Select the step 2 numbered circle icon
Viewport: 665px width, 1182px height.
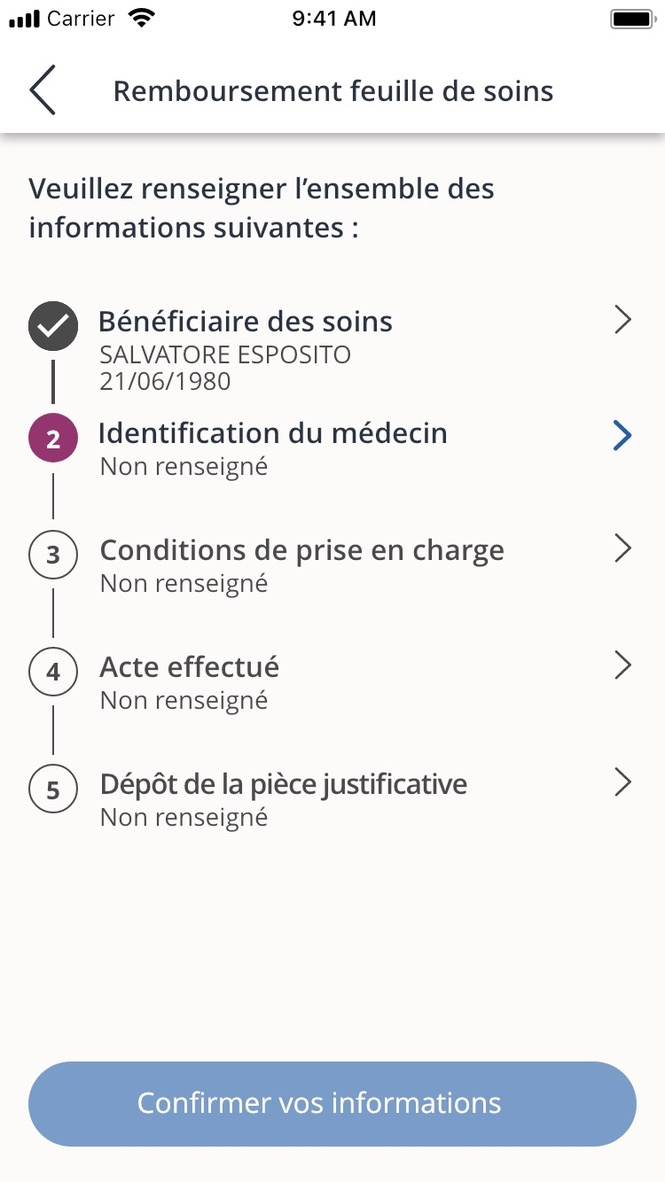(52, 438)
